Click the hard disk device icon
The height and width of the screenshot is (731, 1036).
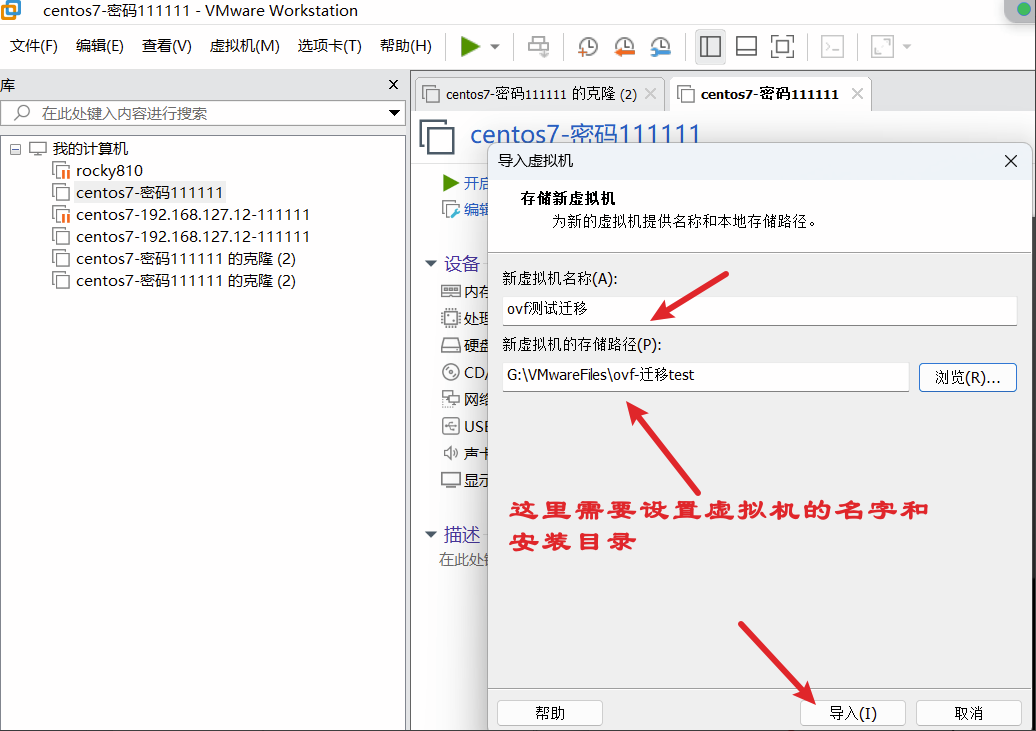450,345
